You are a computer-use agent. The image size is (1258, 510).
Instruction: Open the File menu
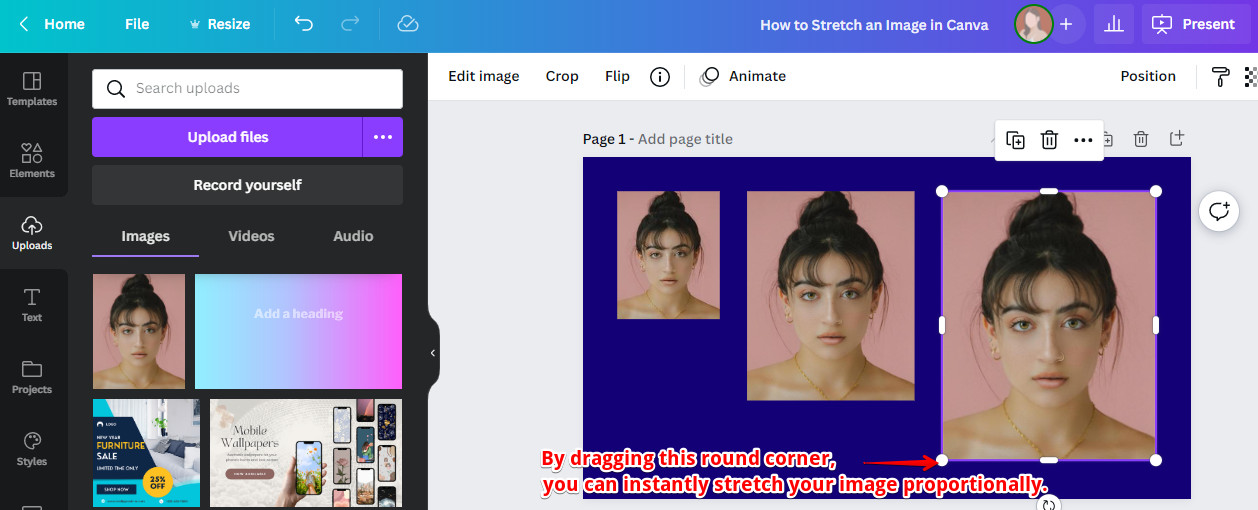pos(137,24)
